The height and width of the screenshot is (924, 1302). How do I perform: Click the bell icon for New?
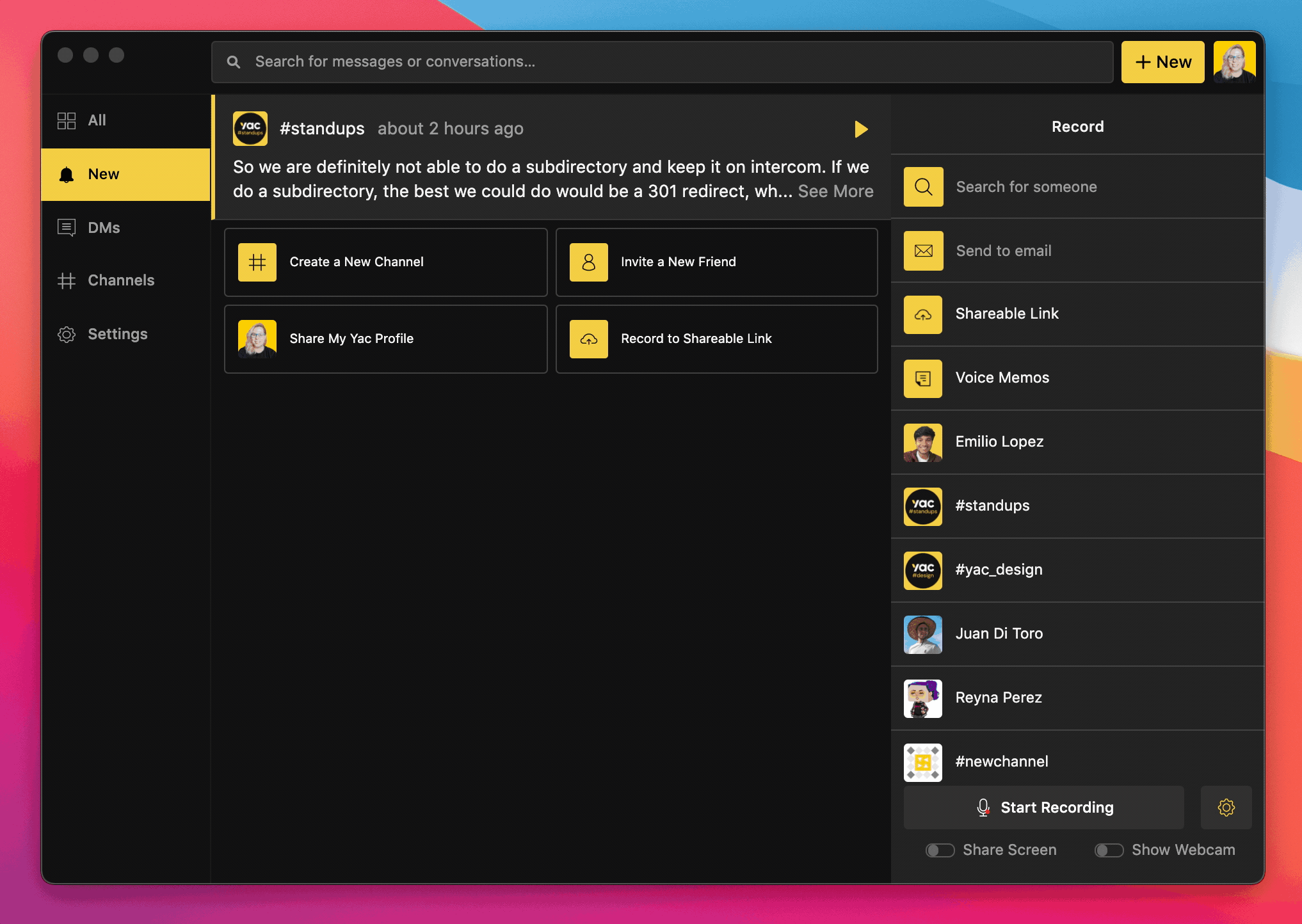point(67,175)
